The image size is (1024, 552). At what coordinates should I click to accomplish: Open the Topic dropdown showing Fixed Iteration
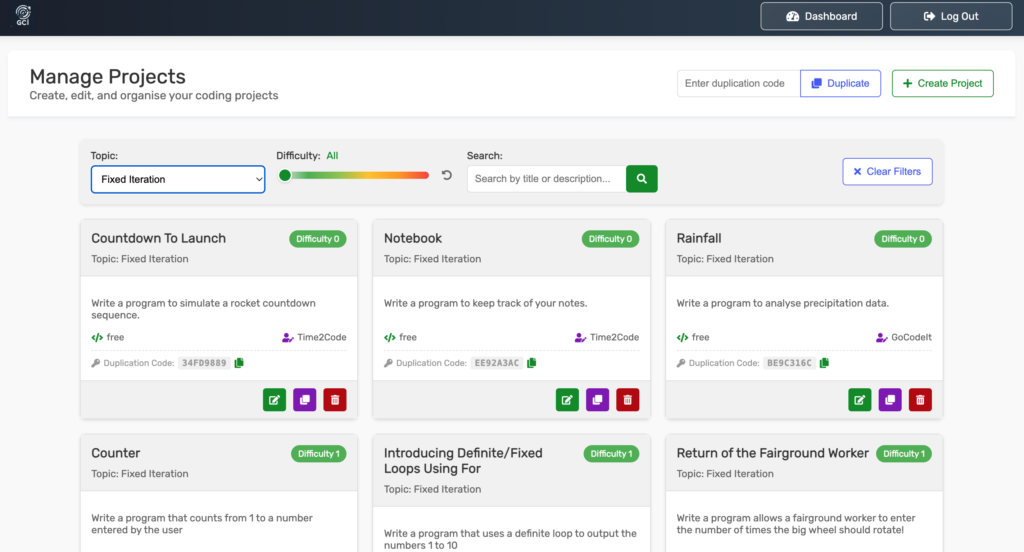[178, 179]
